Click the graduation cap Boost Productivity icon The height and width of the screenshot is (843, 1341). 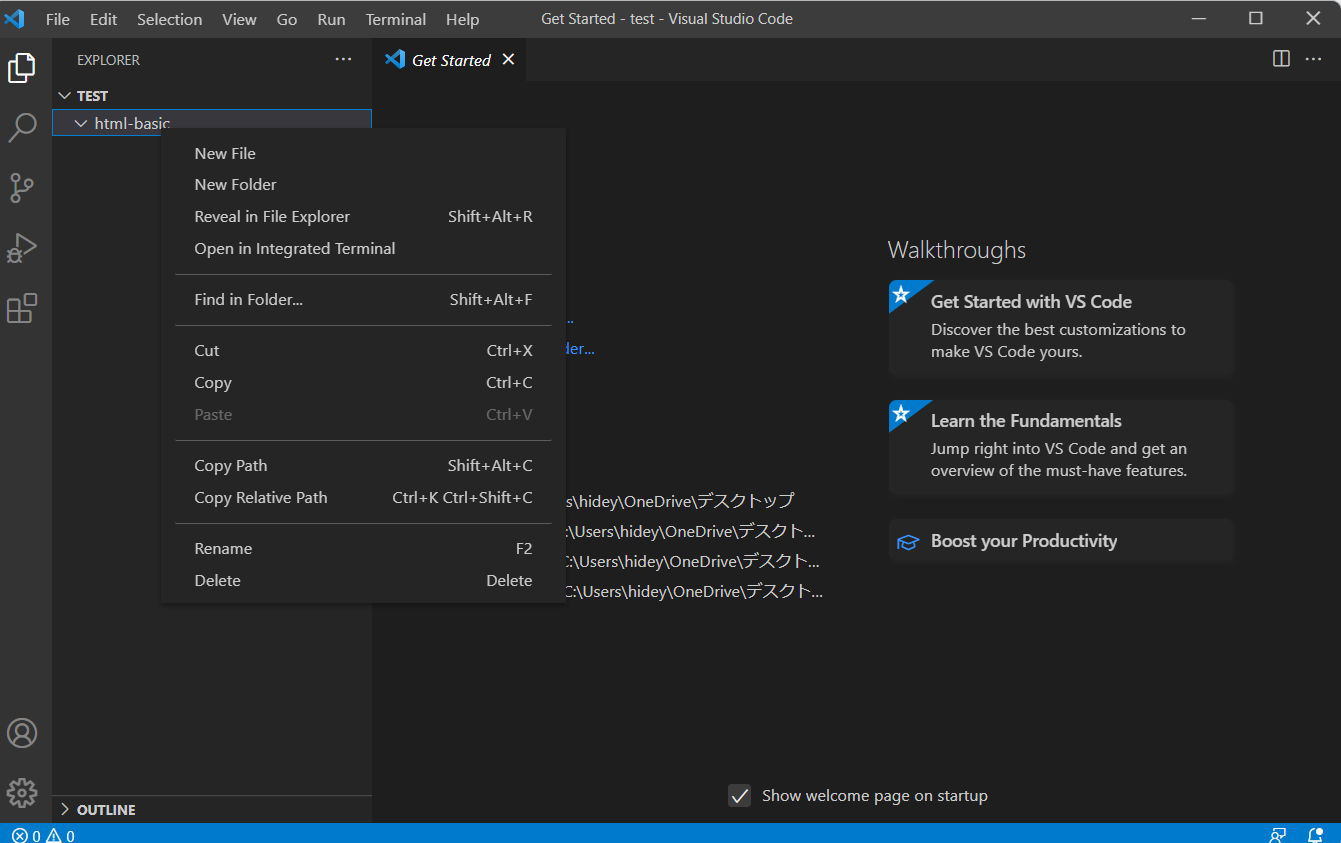coord(908,542)
